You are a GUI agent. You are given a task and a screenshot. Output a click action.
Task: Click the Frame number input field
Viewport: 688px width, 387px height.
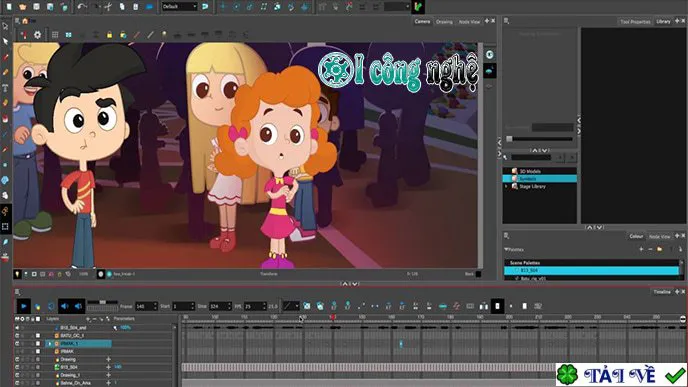click(146, 306)
